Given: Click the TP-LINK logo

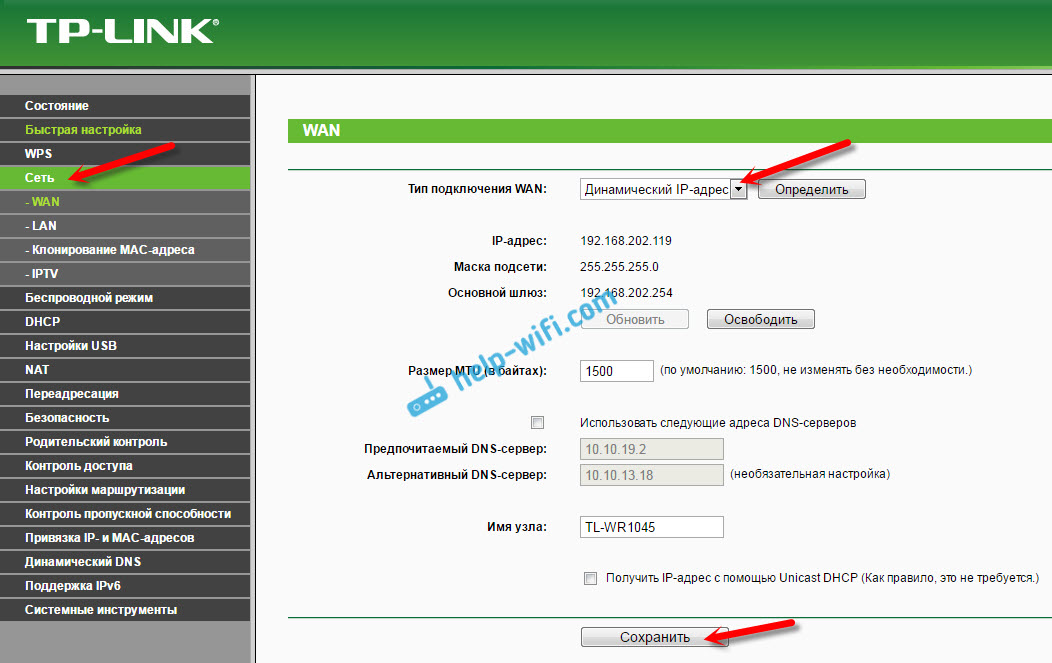Looking at the screenshot, I should (120, 31).
